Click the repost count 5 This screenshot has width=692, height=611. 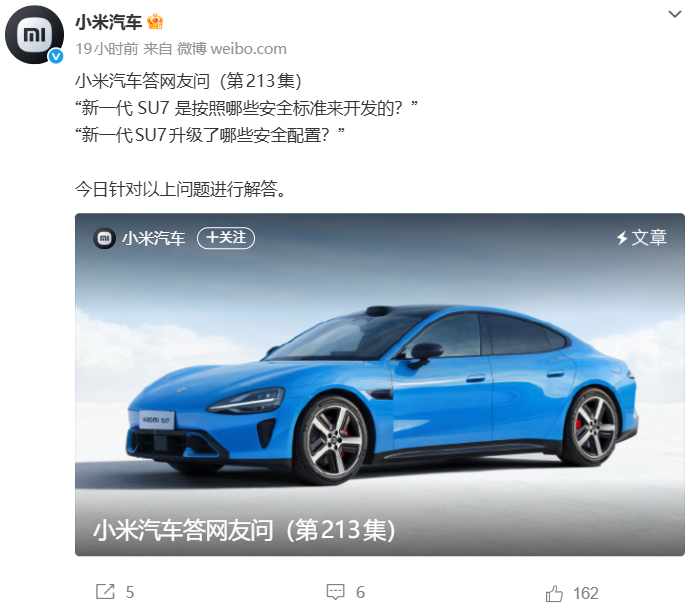pyautogui.click(x=130, y=592)
